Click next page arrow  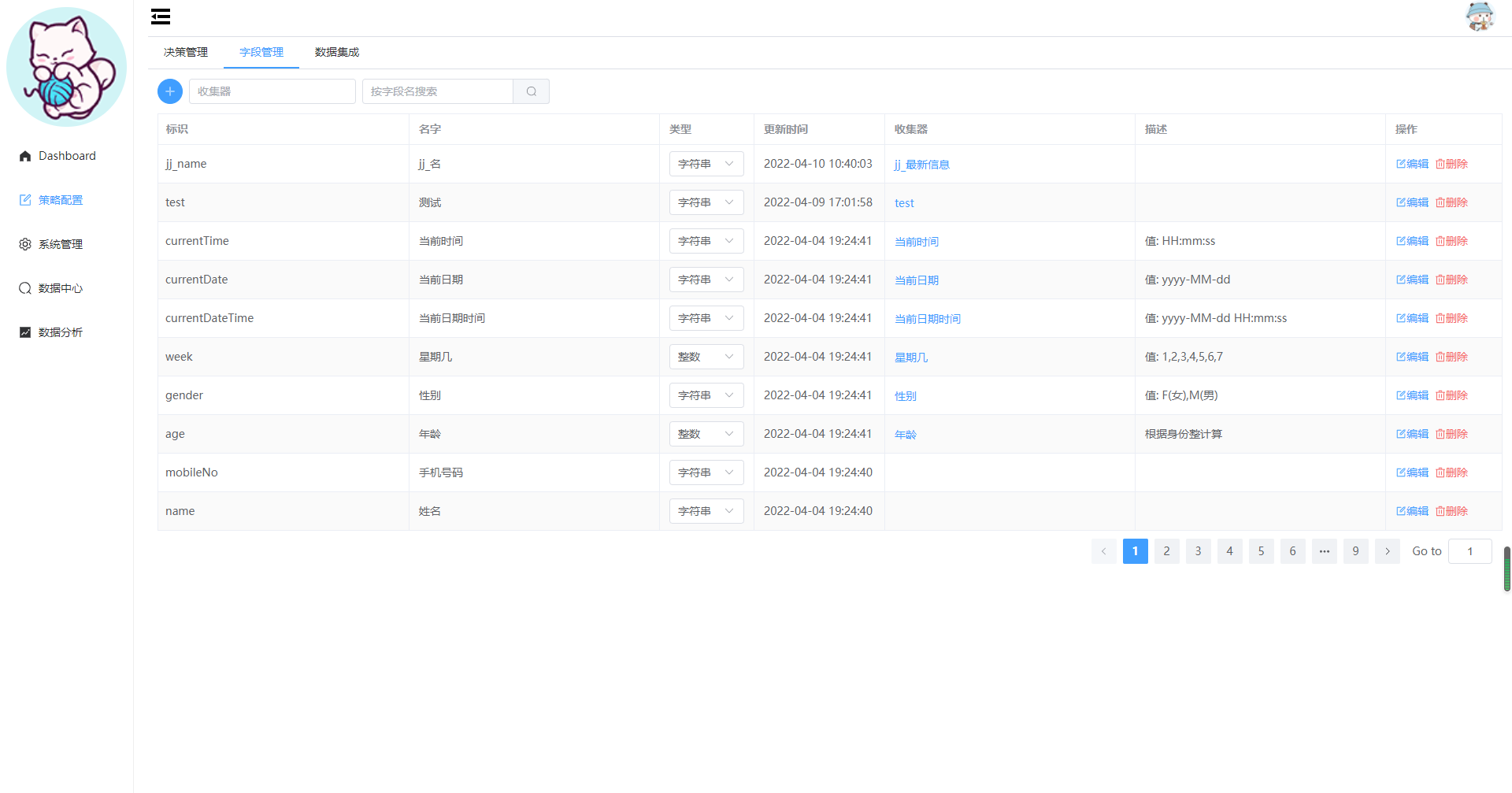(x=1388, y=551)
